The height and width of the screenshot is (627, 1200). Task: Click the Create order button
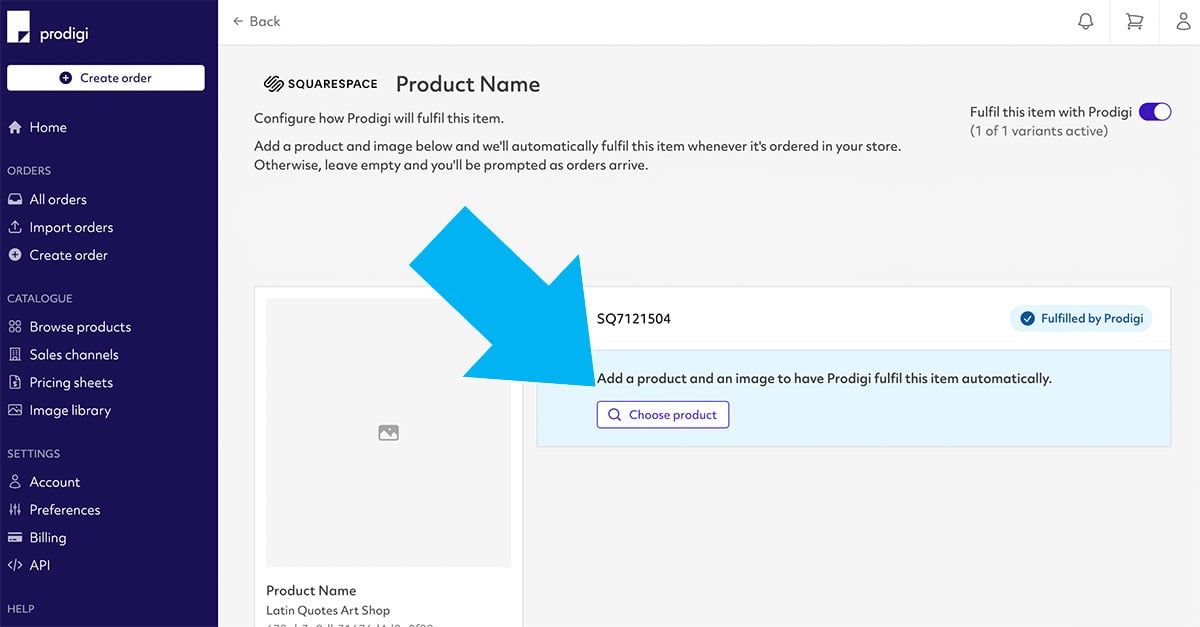[x=106, y=78]
